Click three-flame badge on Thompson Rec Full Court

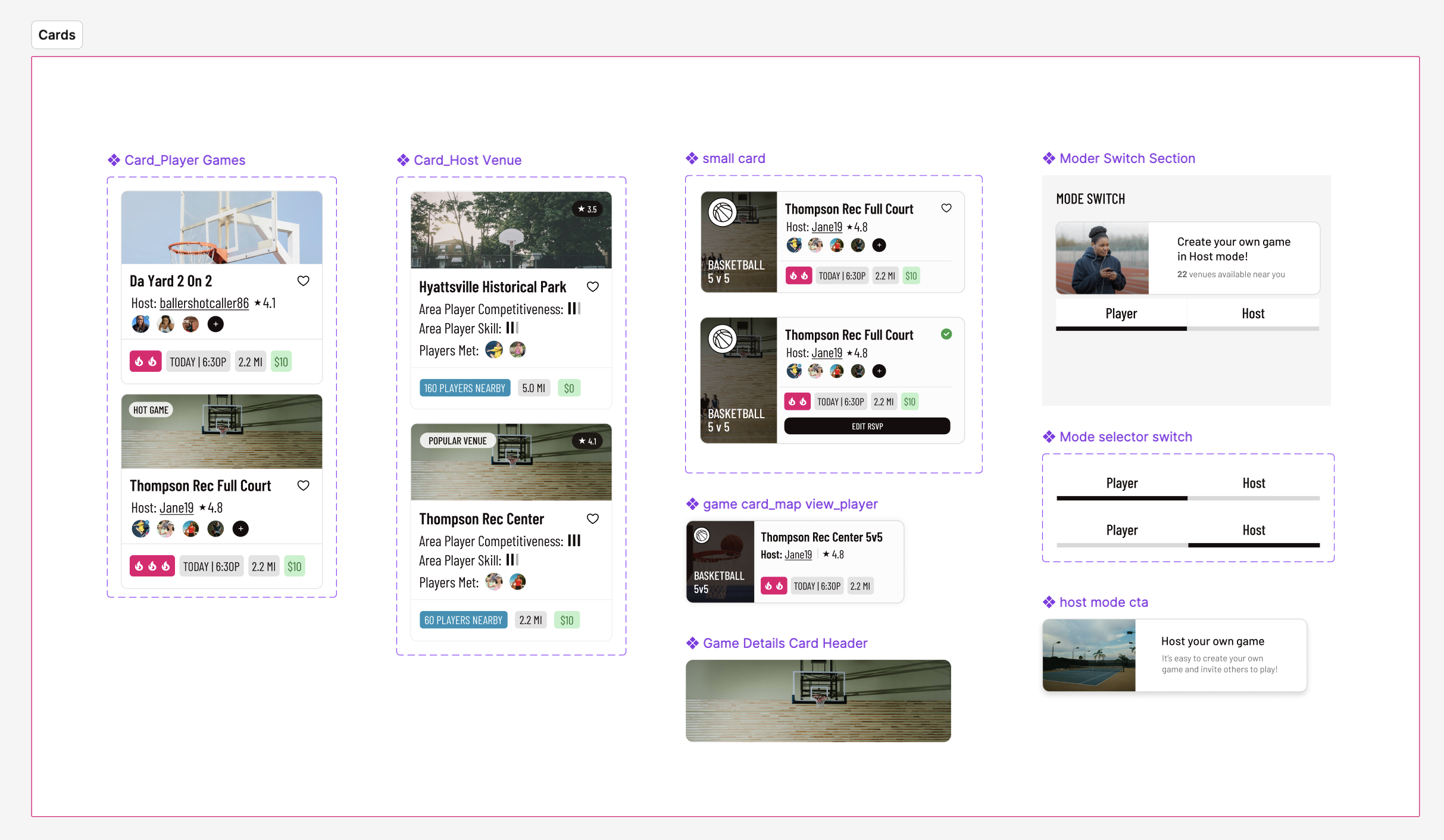point(152,566)
